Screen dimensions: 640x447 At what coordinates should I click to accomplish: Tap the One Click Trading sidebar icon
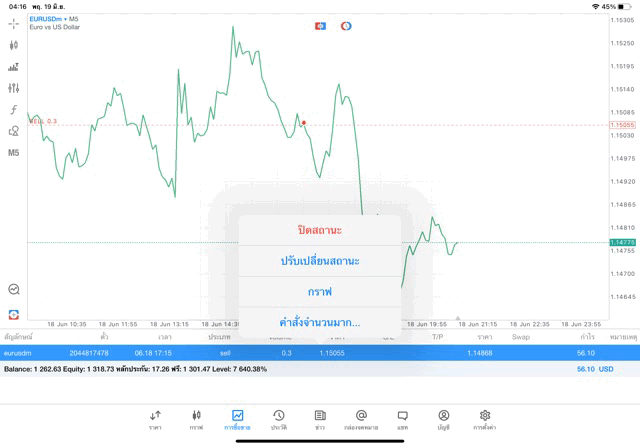[13, 314]
